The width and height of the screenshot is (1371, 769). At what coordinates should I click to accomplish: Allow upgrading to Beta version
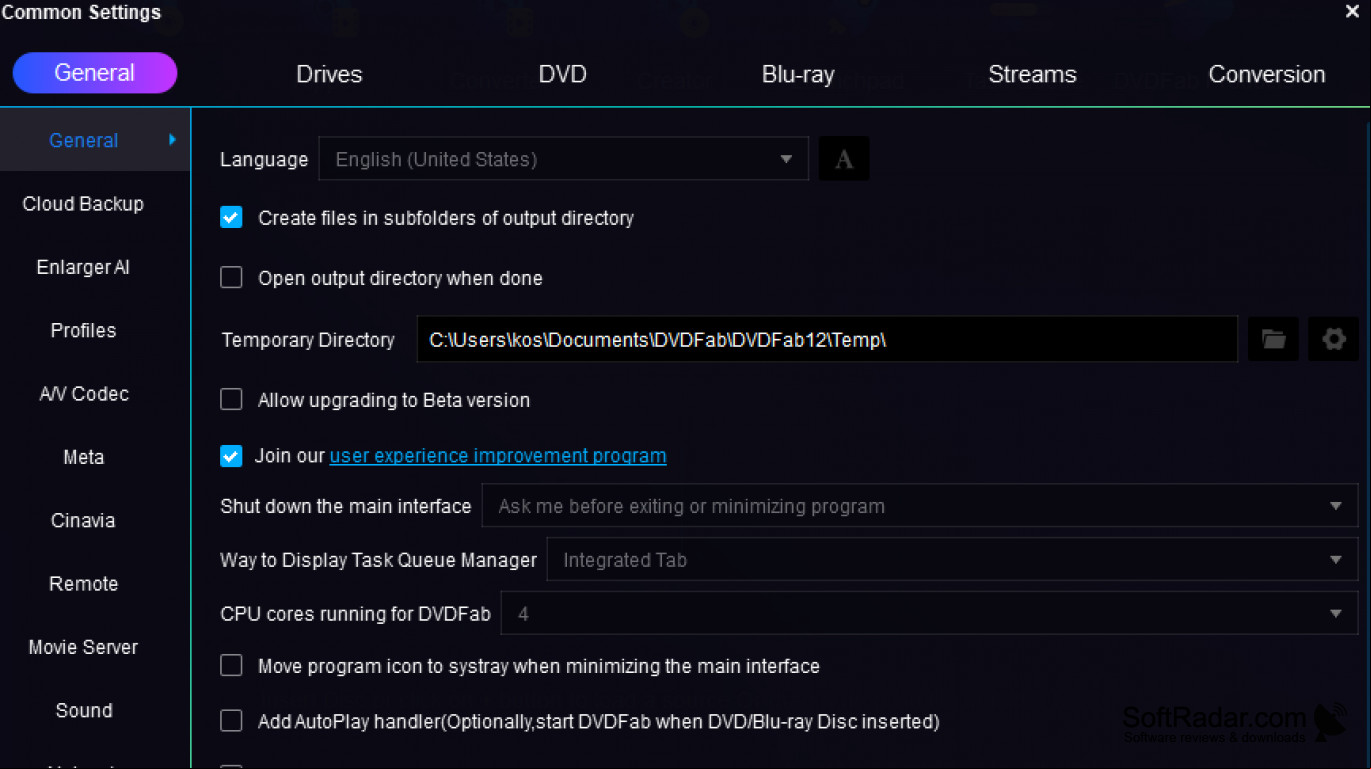(231, 399)
